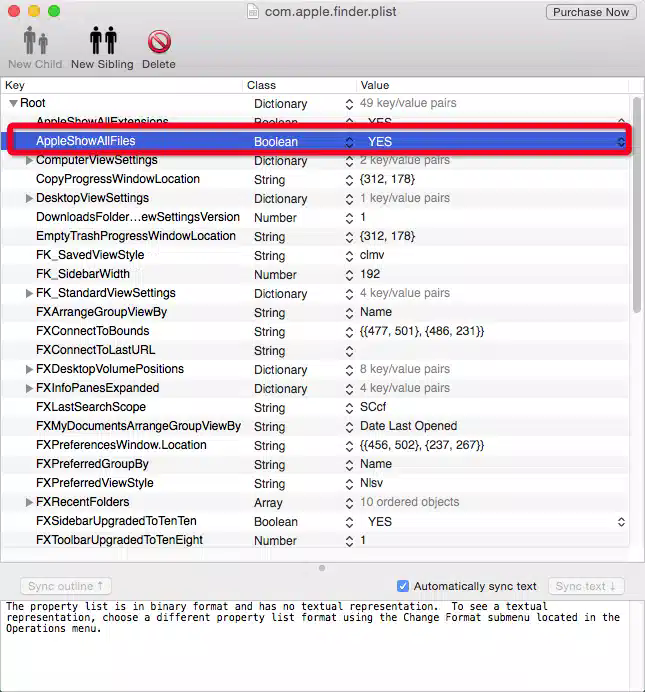Open class popup for ComputerViewSettings row
The image size is (645, 692).
click(349, 161)
